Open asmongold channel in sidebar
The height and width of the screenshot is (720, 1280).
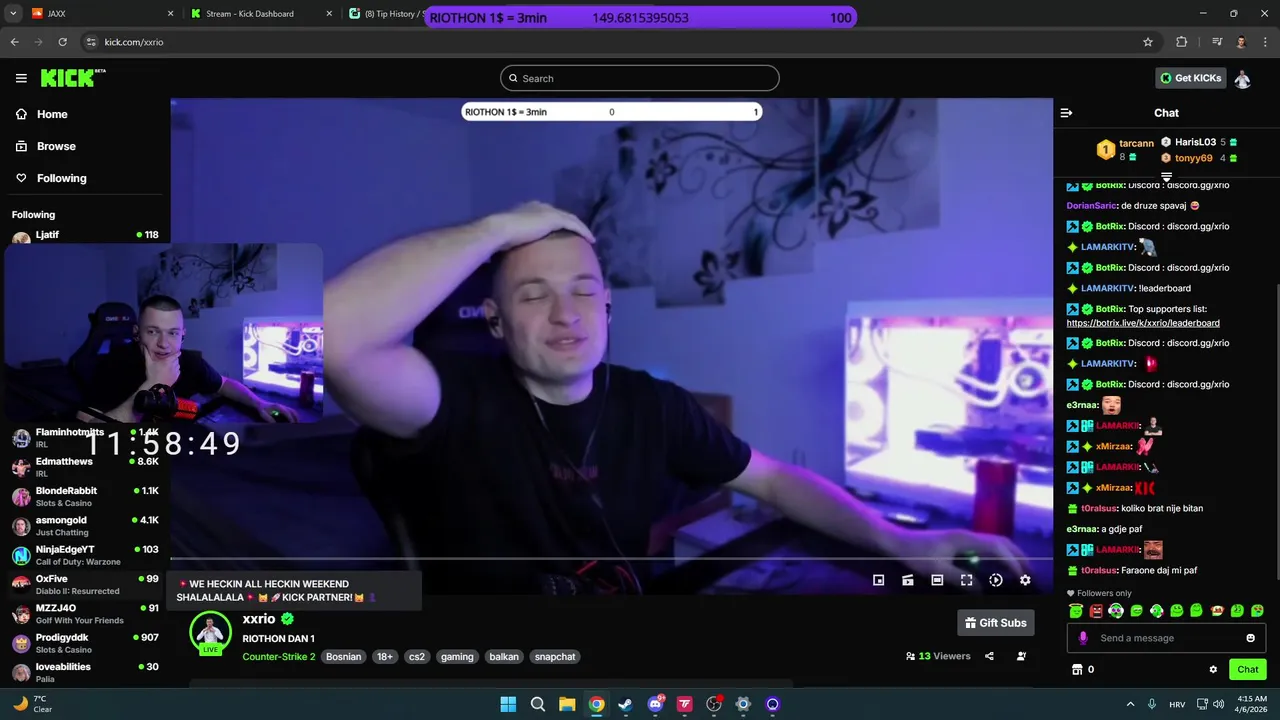pyautogui.click(x=85, y=526)
